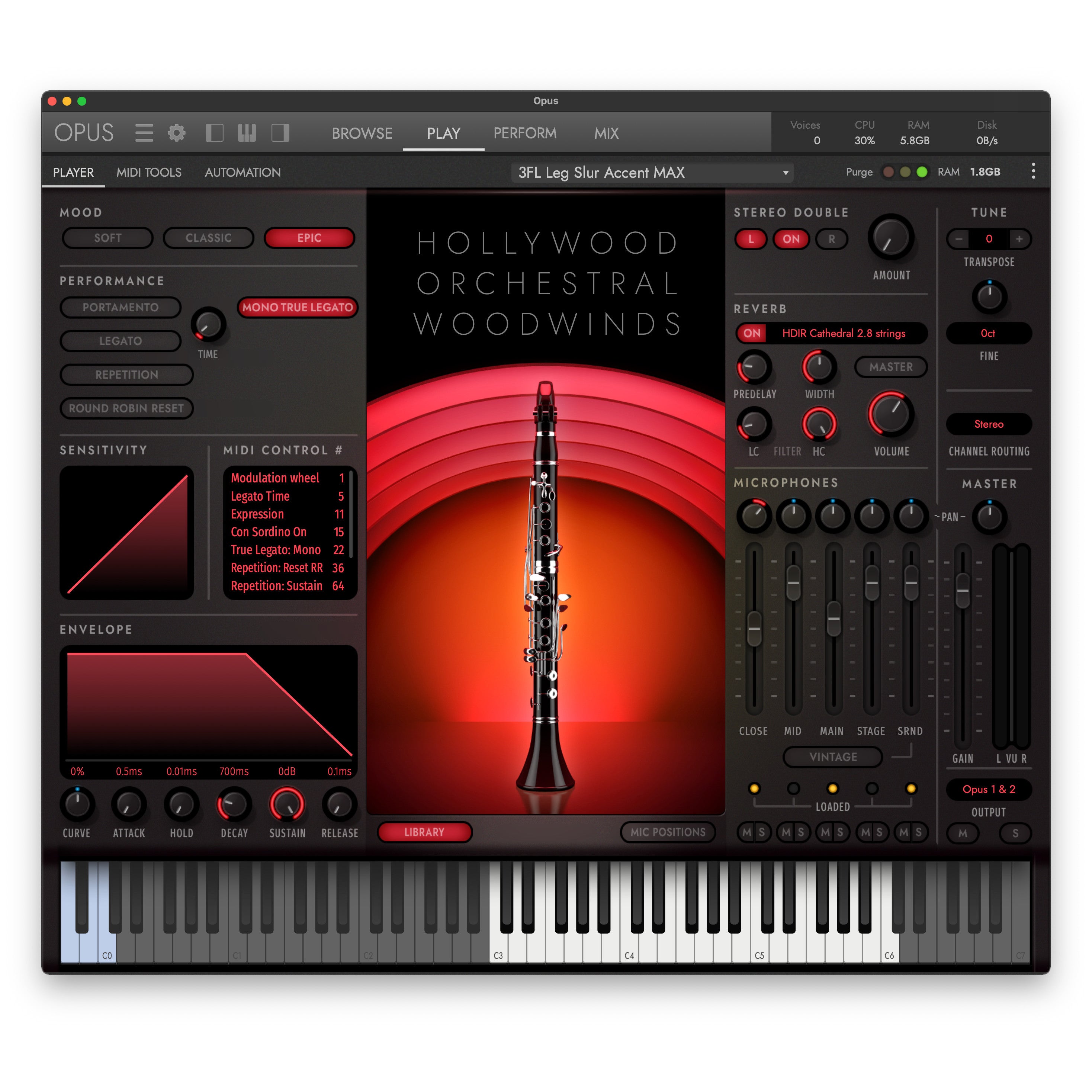Enable the Soft mood
Image resolution: width=1092 pixels, height=1092 pixels.
tap(107, 238)
